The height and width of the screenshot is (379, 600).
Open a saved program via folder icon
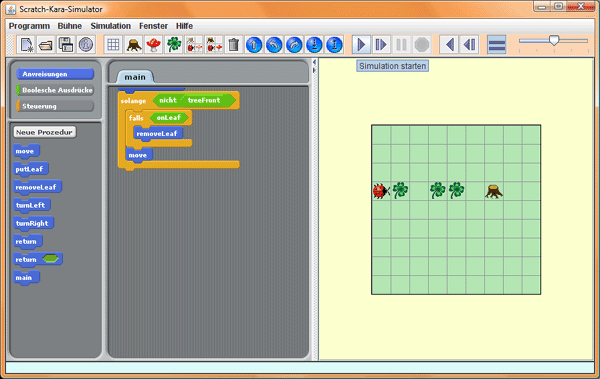(46, 45)
